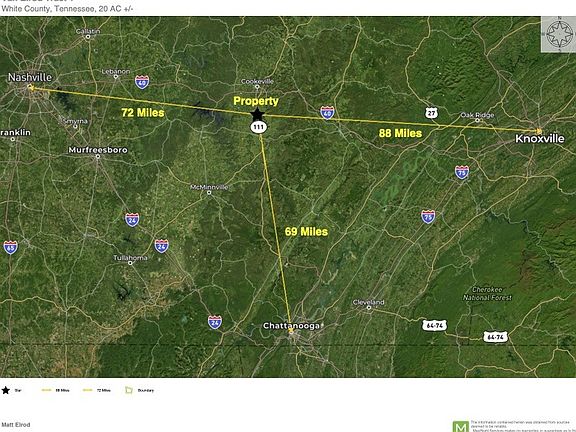576x432 pixels.
Task: Click the I-24 shield nearest Chattanooga
Action: pos(215,322)
